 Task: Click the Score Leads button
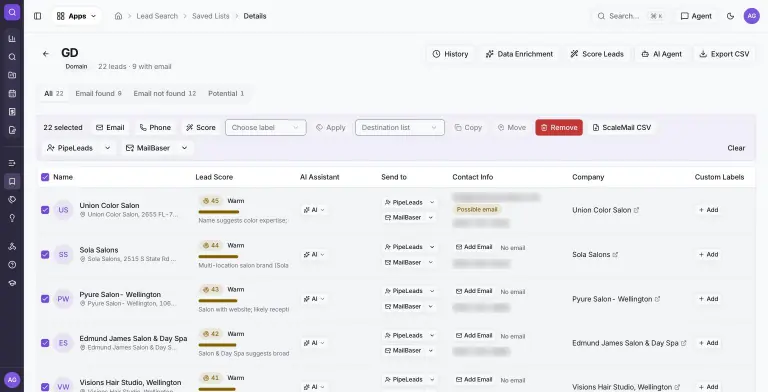pyautogui.click(x=597, y=54)
